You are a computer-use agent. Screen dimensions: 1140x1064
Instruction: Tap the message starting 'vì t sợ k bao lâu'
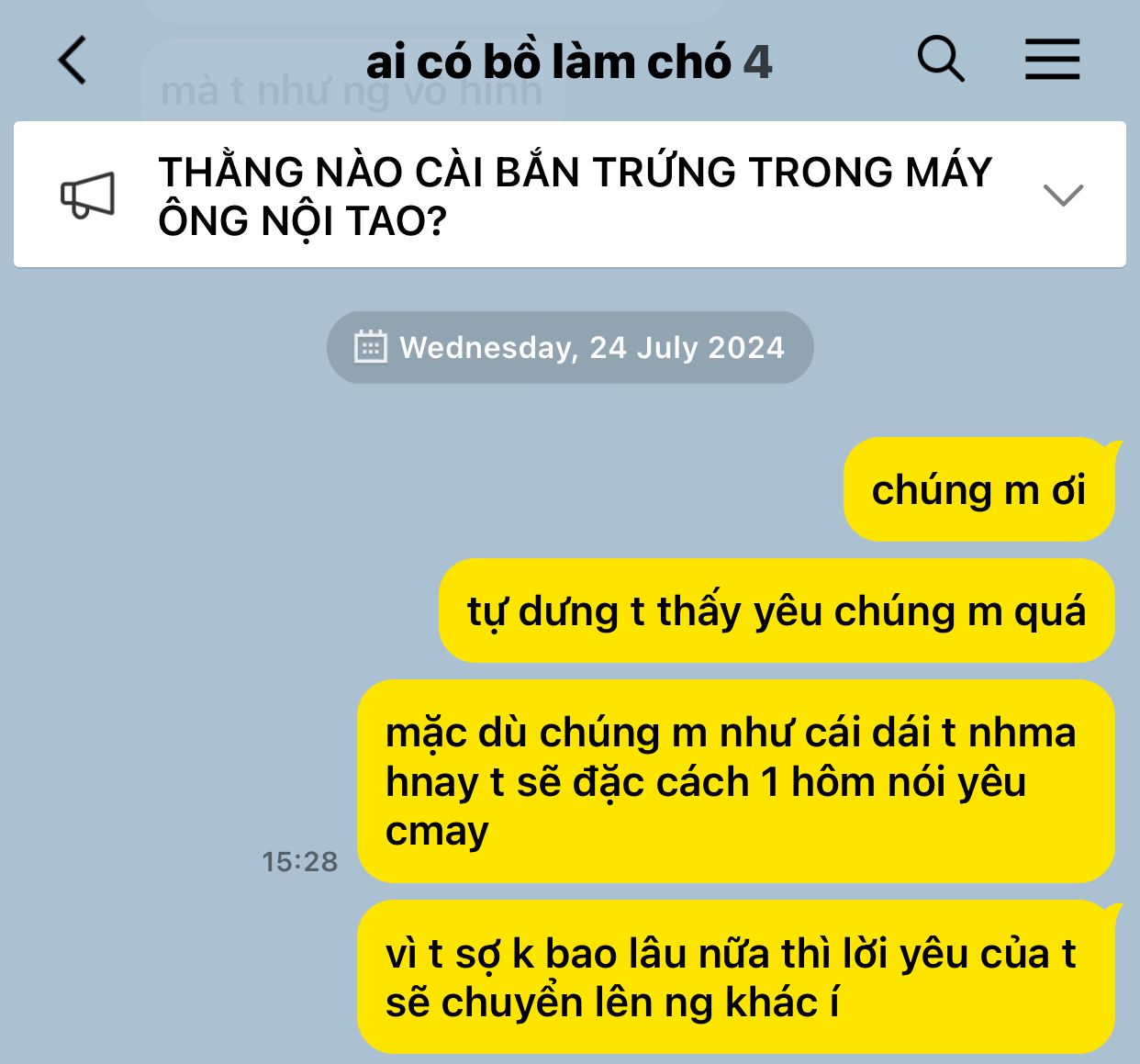(735, 977)
